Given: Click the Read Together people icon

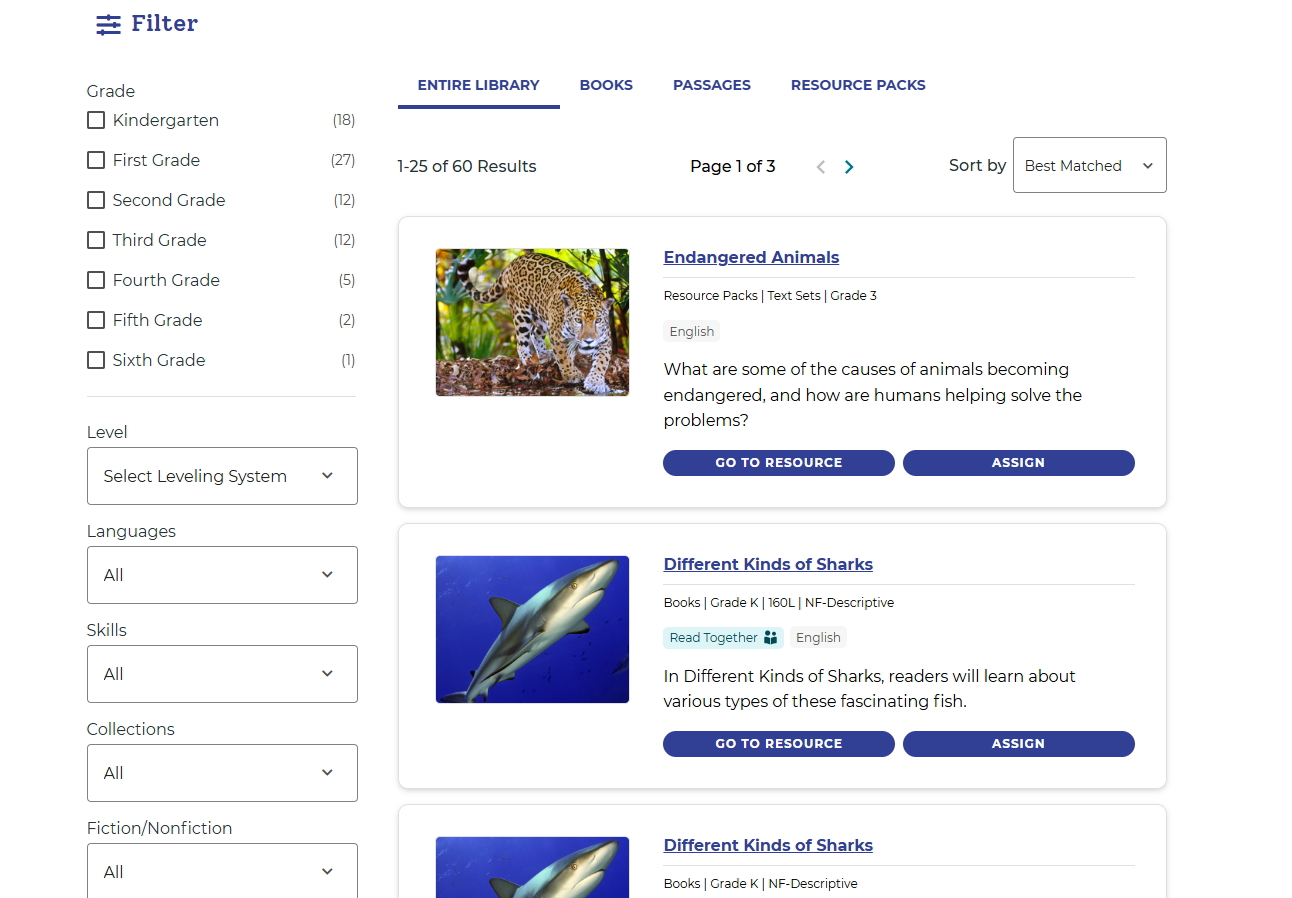Looking at the screenshot, I should tap(771, 638).
